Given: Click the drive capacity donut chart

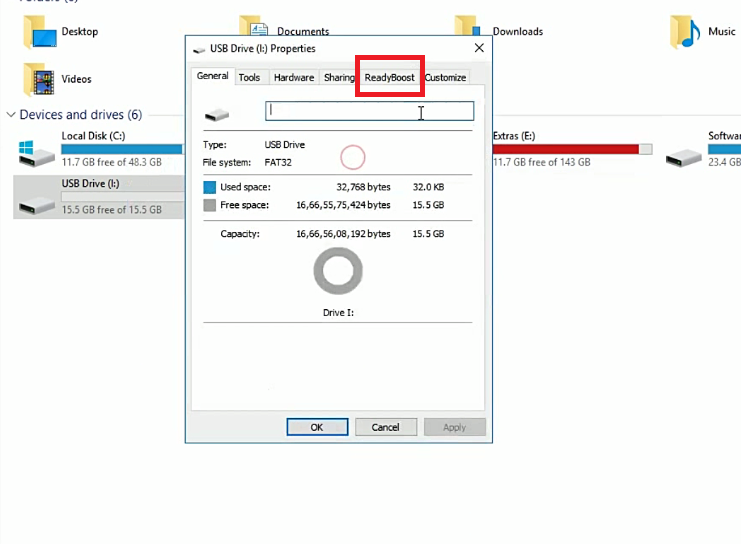Looking at the screenshot, I should [x=338, y=271].
